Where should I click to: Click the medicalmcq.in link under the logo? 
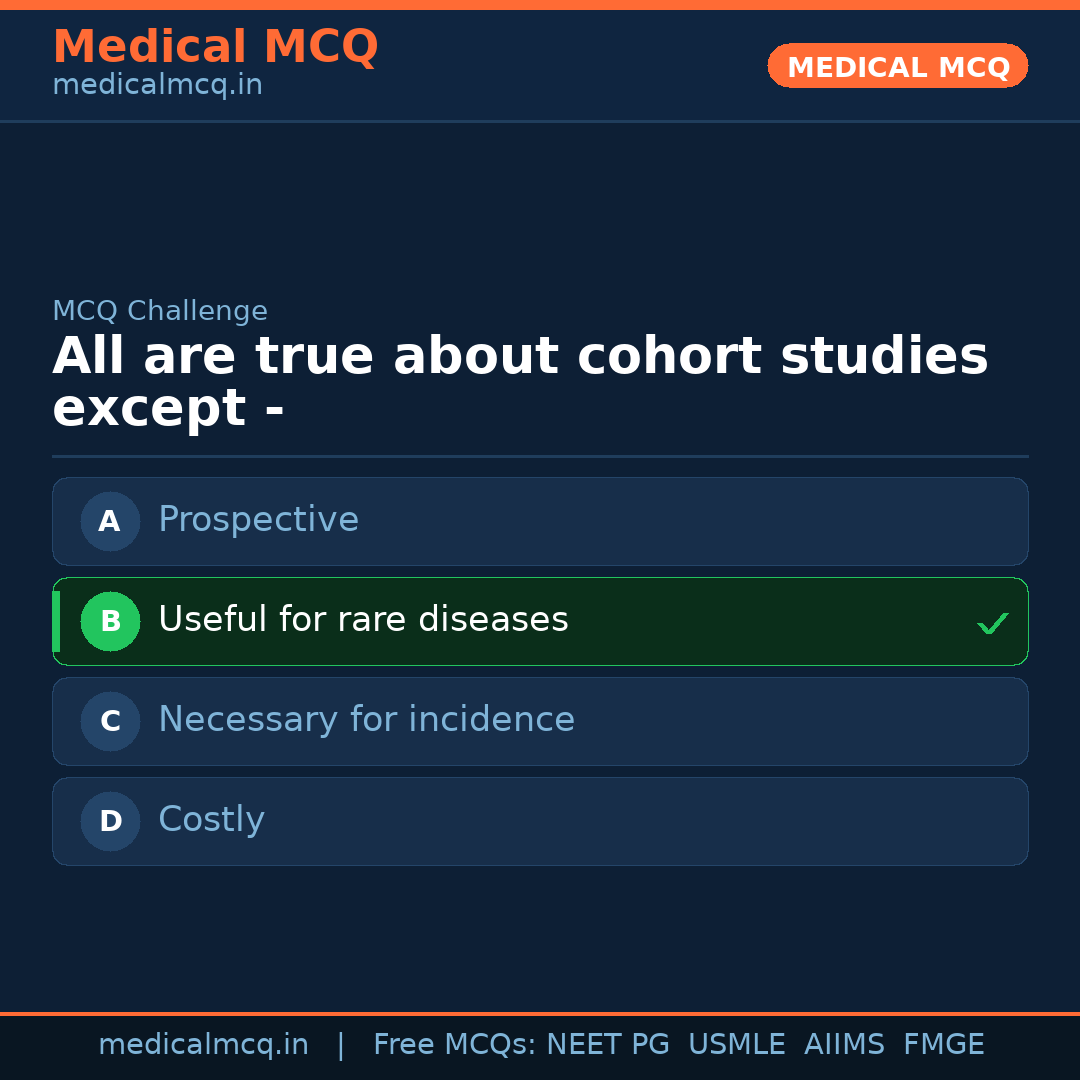click(157, 84)
